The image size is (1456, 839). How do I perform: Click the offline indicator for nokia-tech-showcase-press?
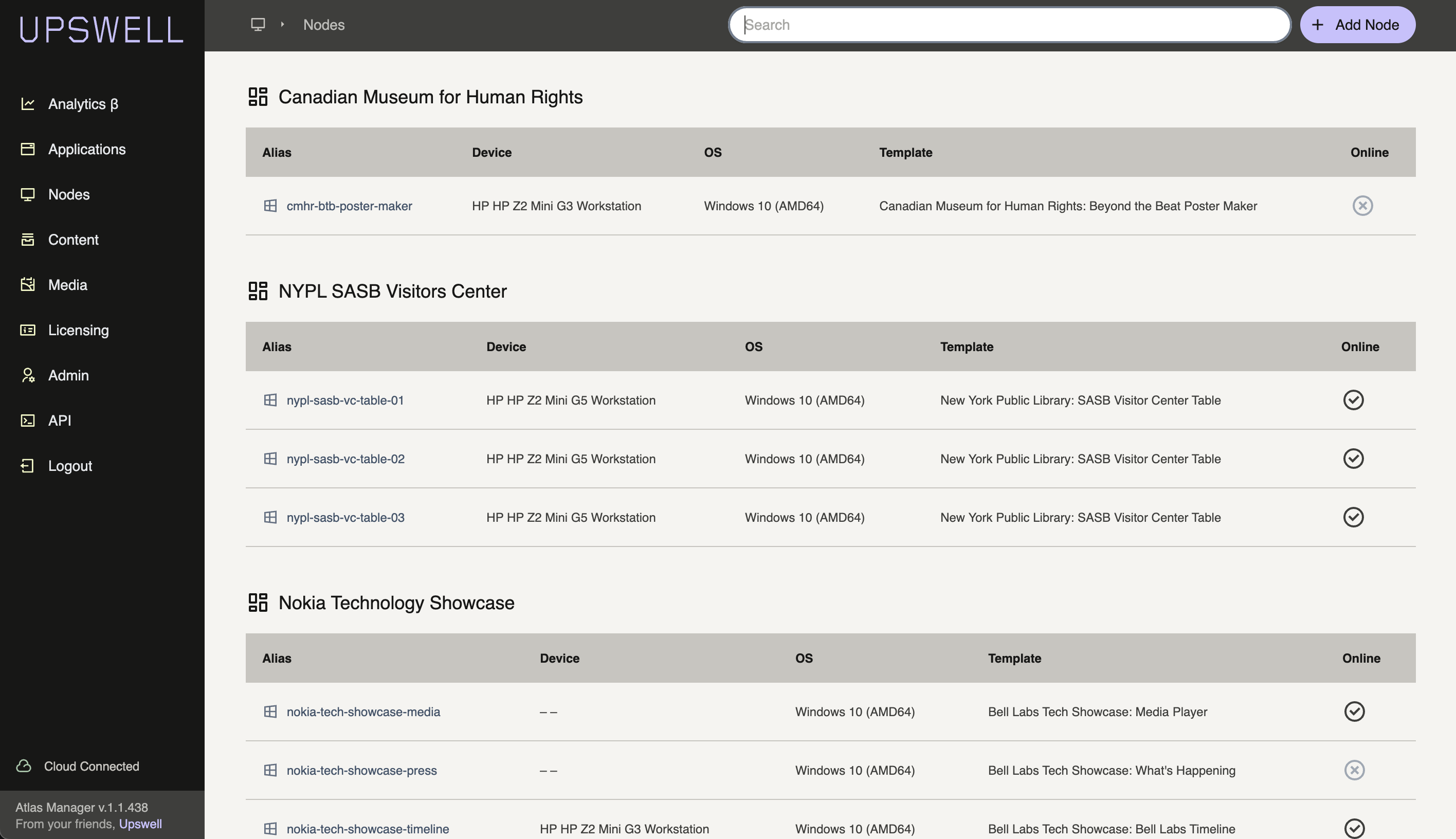(x=1355, y=770)
